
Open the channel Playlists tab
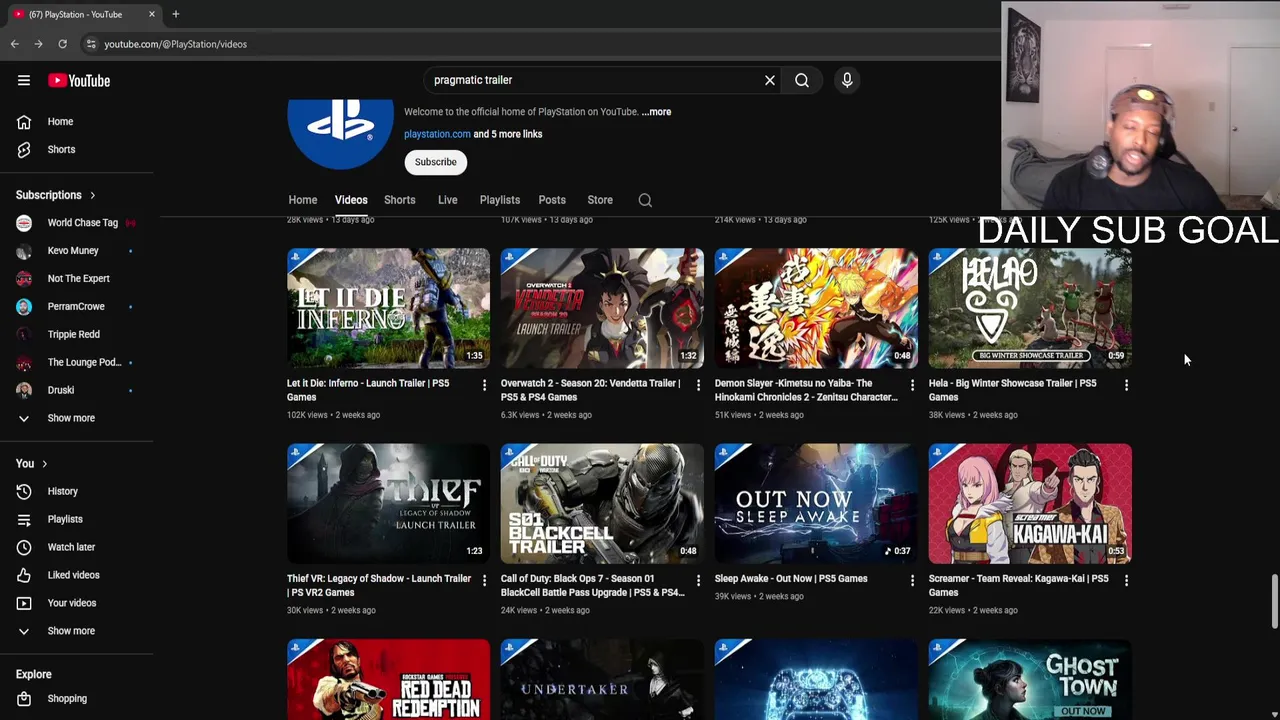pos(500,200)
